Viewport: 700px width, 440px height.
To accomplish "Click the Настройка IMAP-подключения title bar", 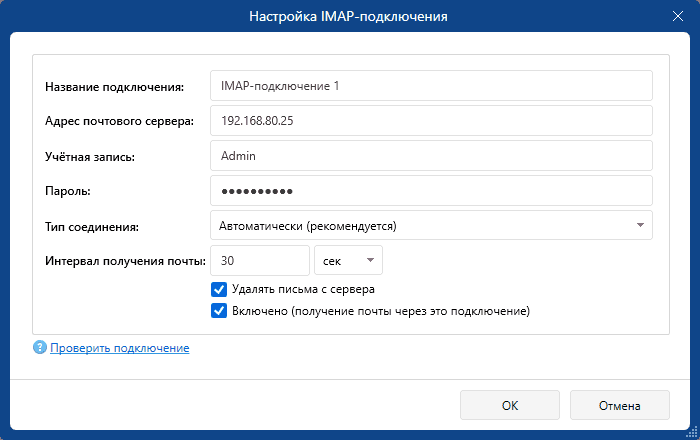I will click(x=349, y=16).
